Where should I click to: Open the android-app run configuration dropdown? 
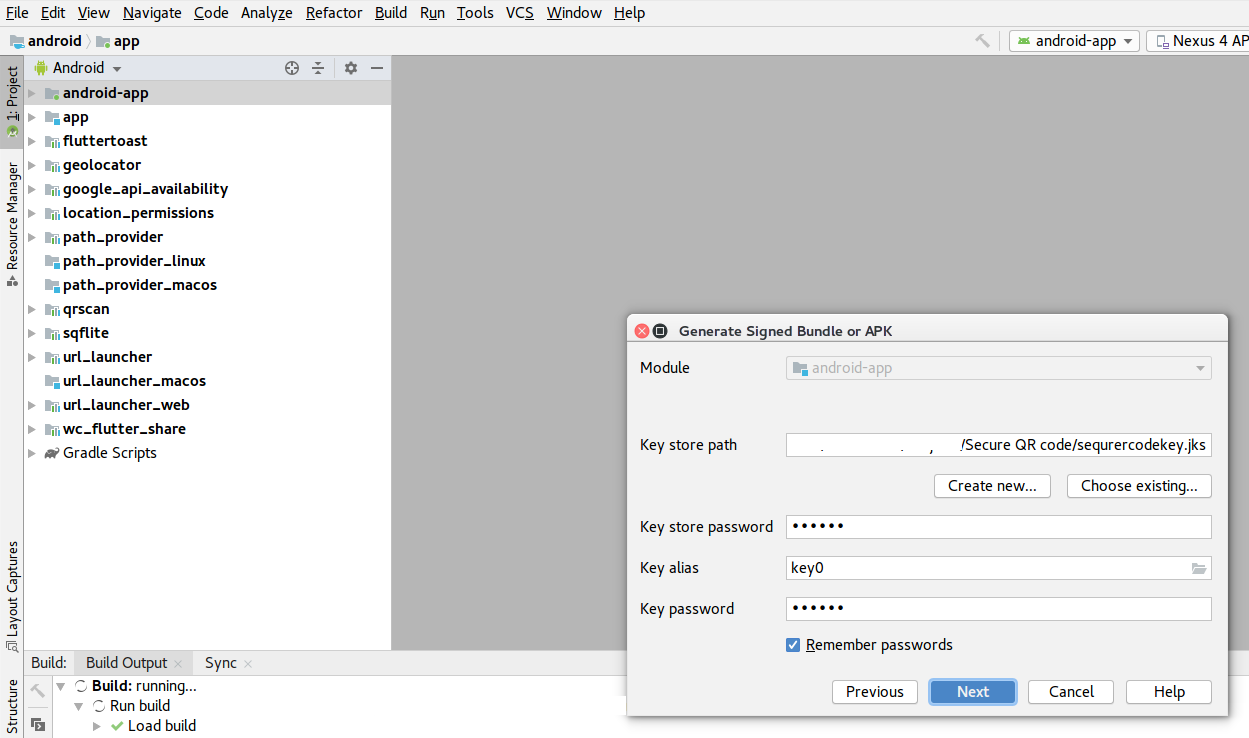(1074, 41)
